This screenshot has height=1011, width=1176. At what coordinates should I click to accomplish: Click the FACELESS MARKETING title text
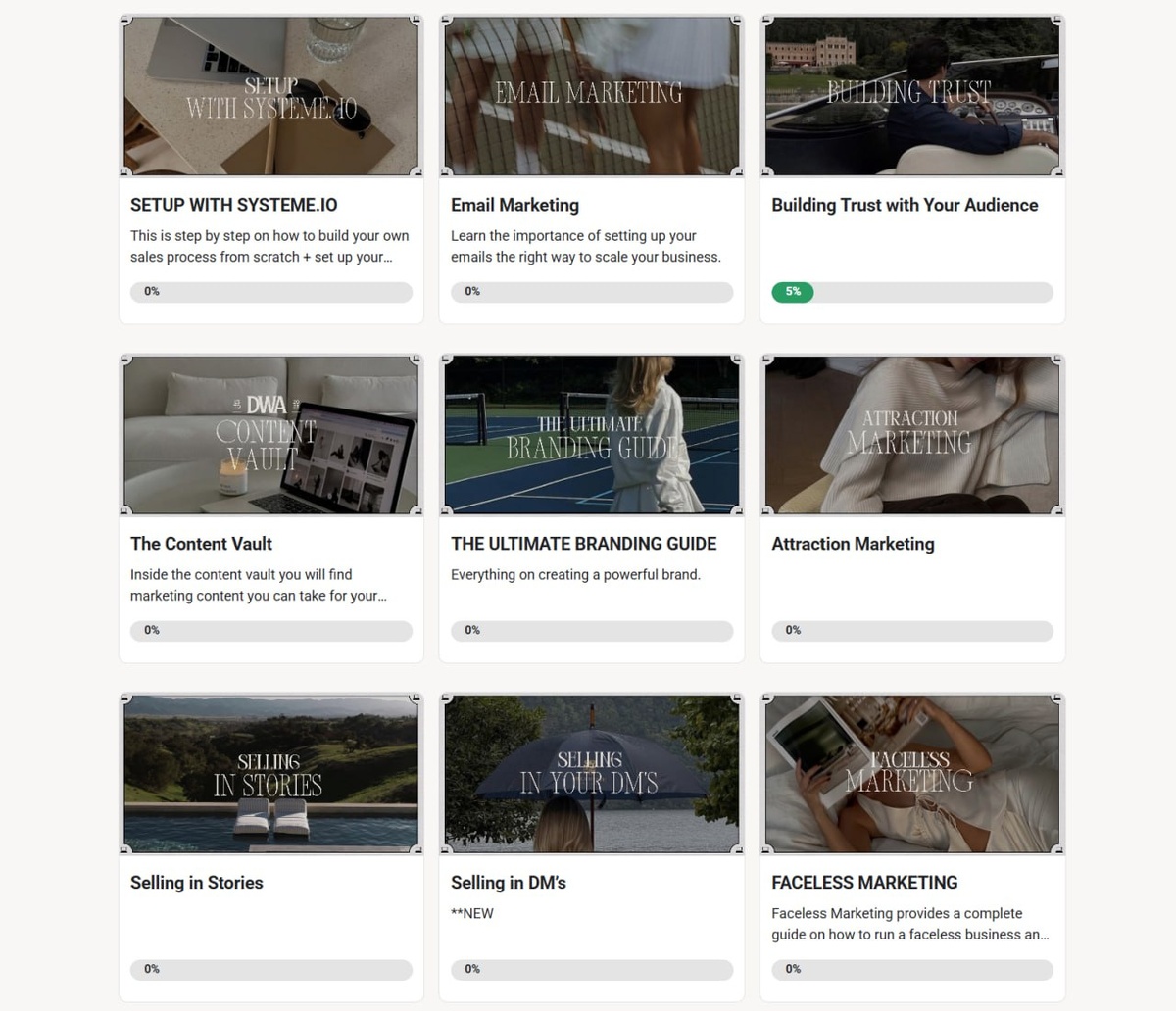864,883
